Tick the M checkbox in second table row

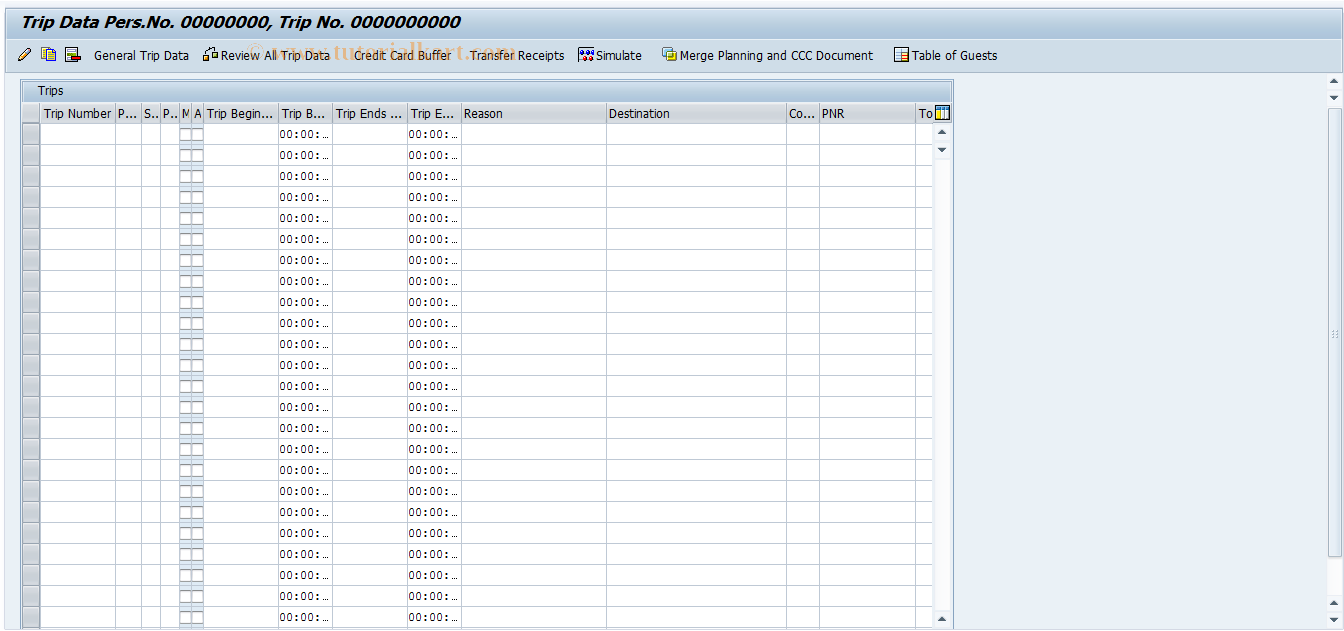pos(185,155)
